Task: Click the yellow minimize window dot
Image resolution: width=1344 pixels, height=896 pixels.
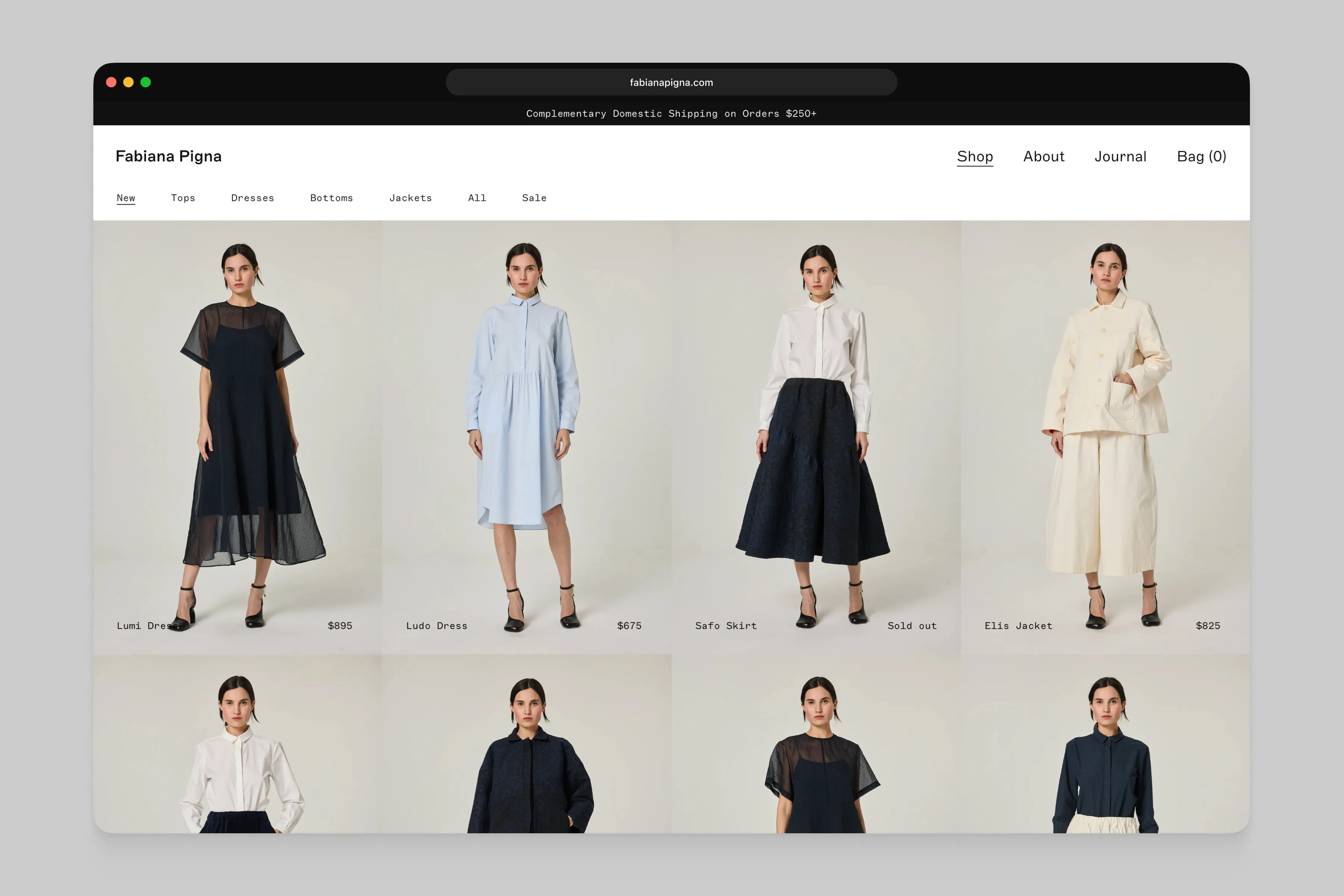Action: coord(128,82)
